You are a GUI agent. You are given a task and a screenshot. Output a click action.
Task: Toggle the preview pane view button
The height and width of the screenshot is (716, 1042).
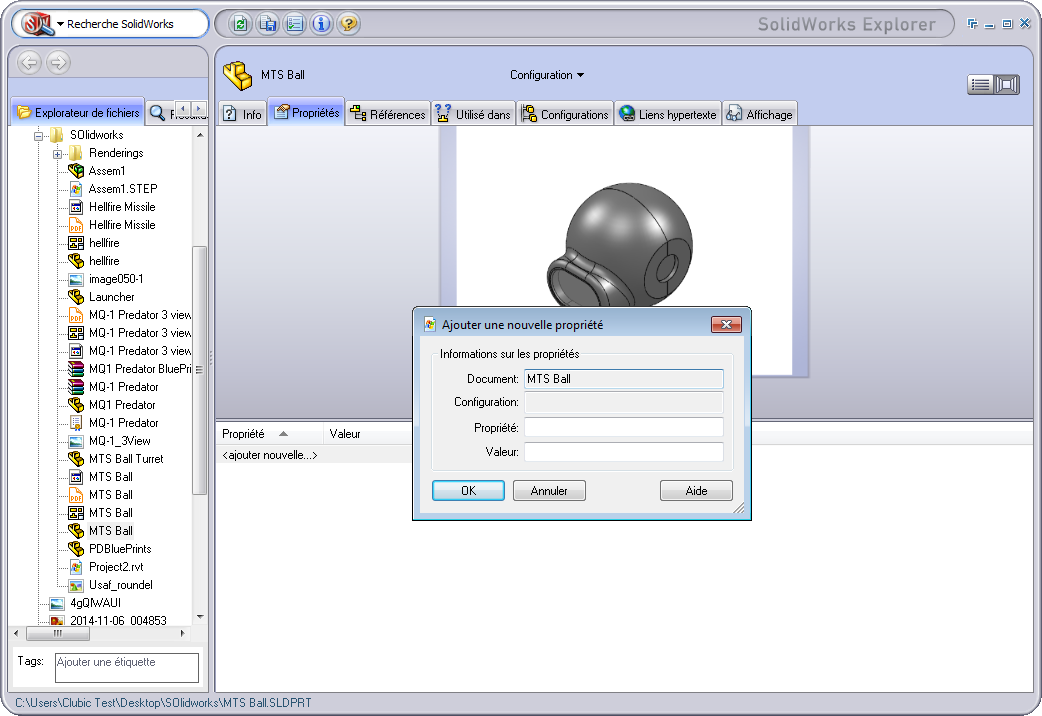click(1006, 85)
